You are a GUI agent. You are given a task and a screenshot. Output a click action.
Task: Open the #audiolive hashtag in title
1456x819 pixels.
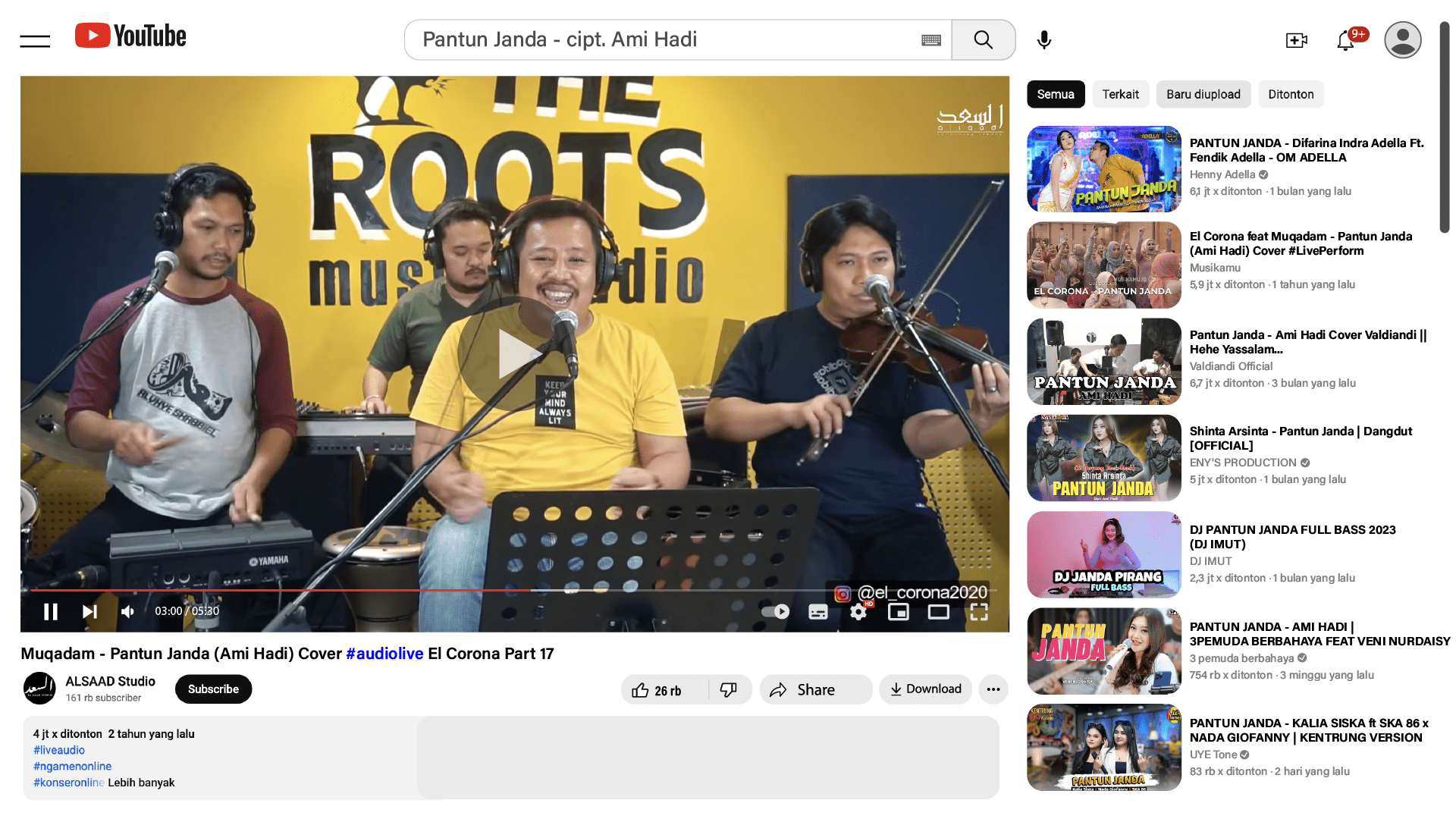tap(384, 654)
